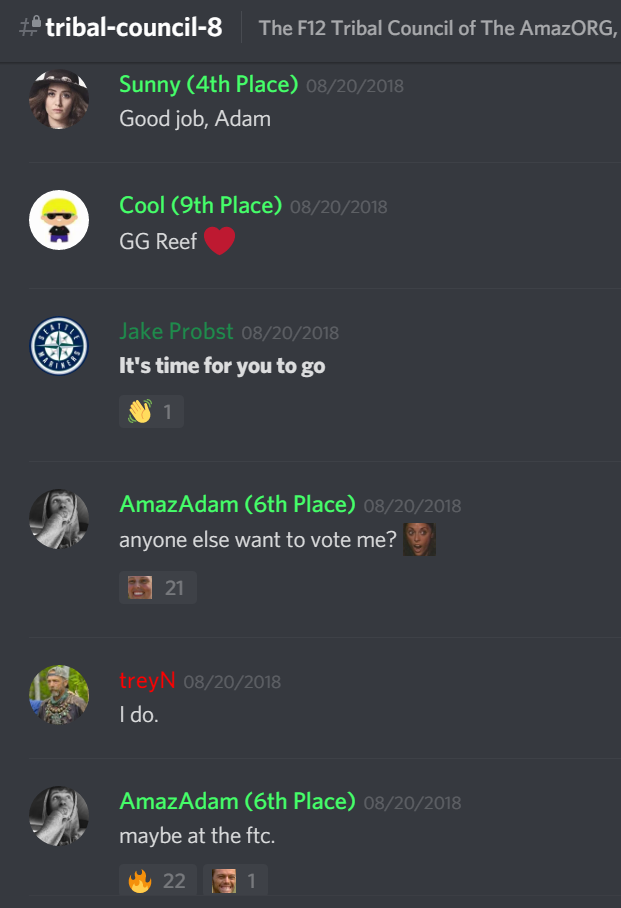This screenshot has width=621, height=908.
Task: Expand the F12 Tribal Council channel topic
Action: (x=439, y=28)
